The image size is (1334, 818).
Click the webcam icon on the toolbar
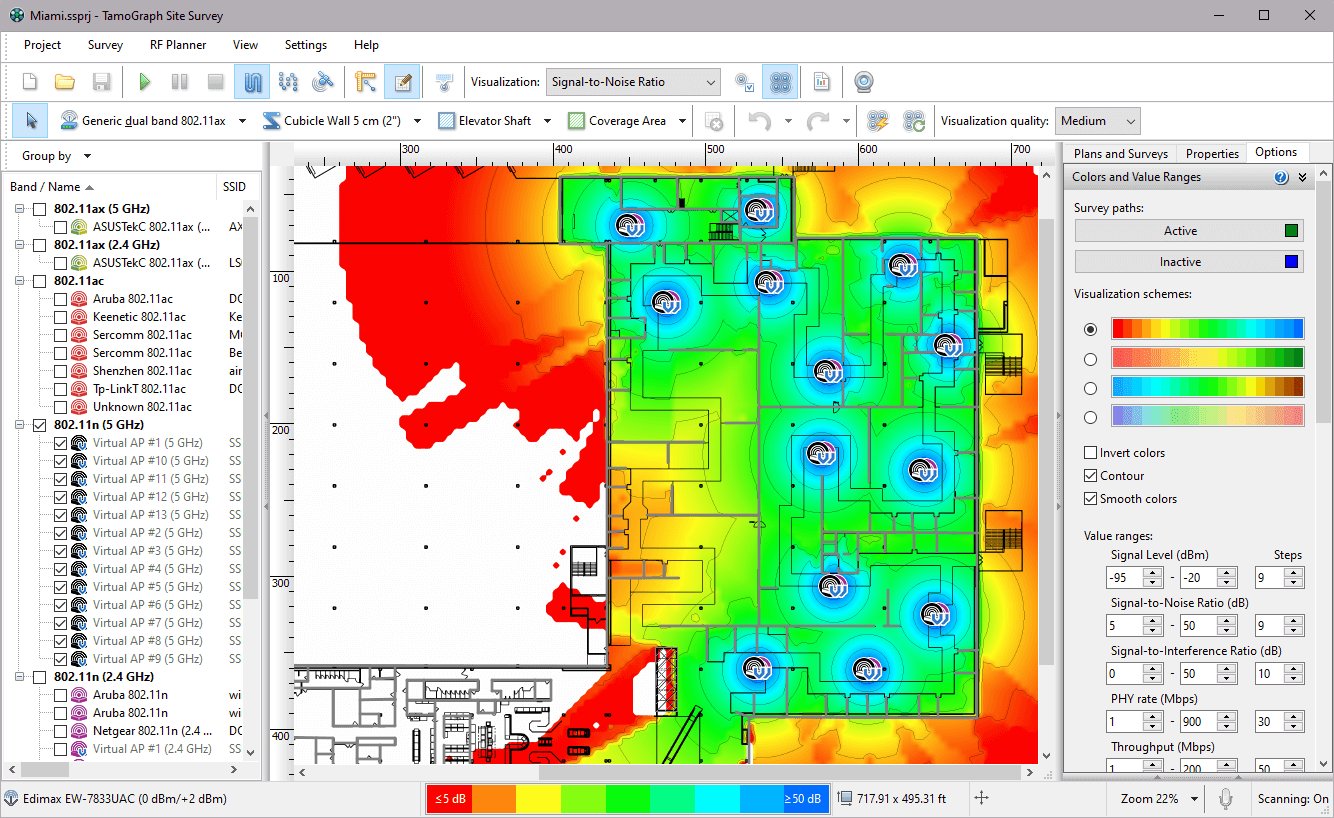click(x=862, y=81)
